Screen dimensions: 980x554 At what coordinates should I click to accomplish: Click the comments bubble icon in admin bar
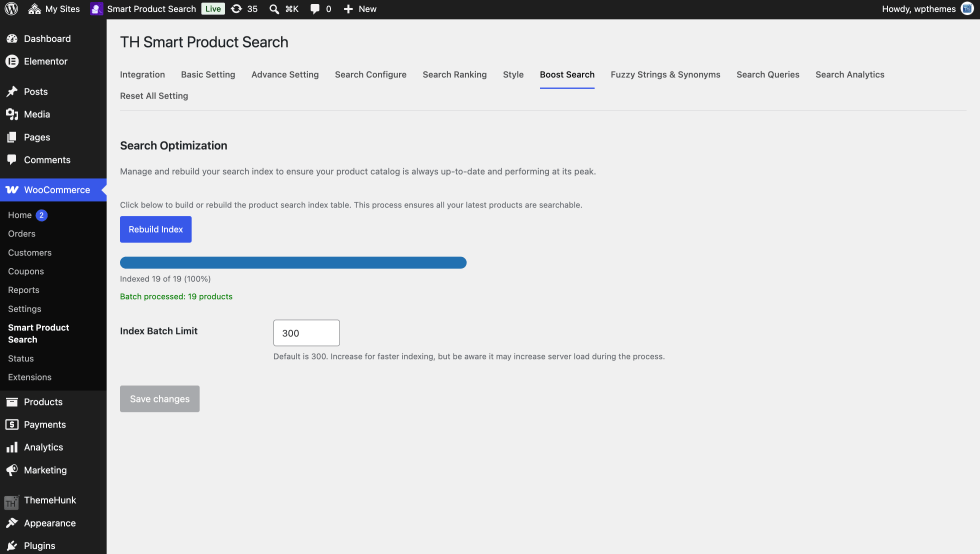coord(315,9)
